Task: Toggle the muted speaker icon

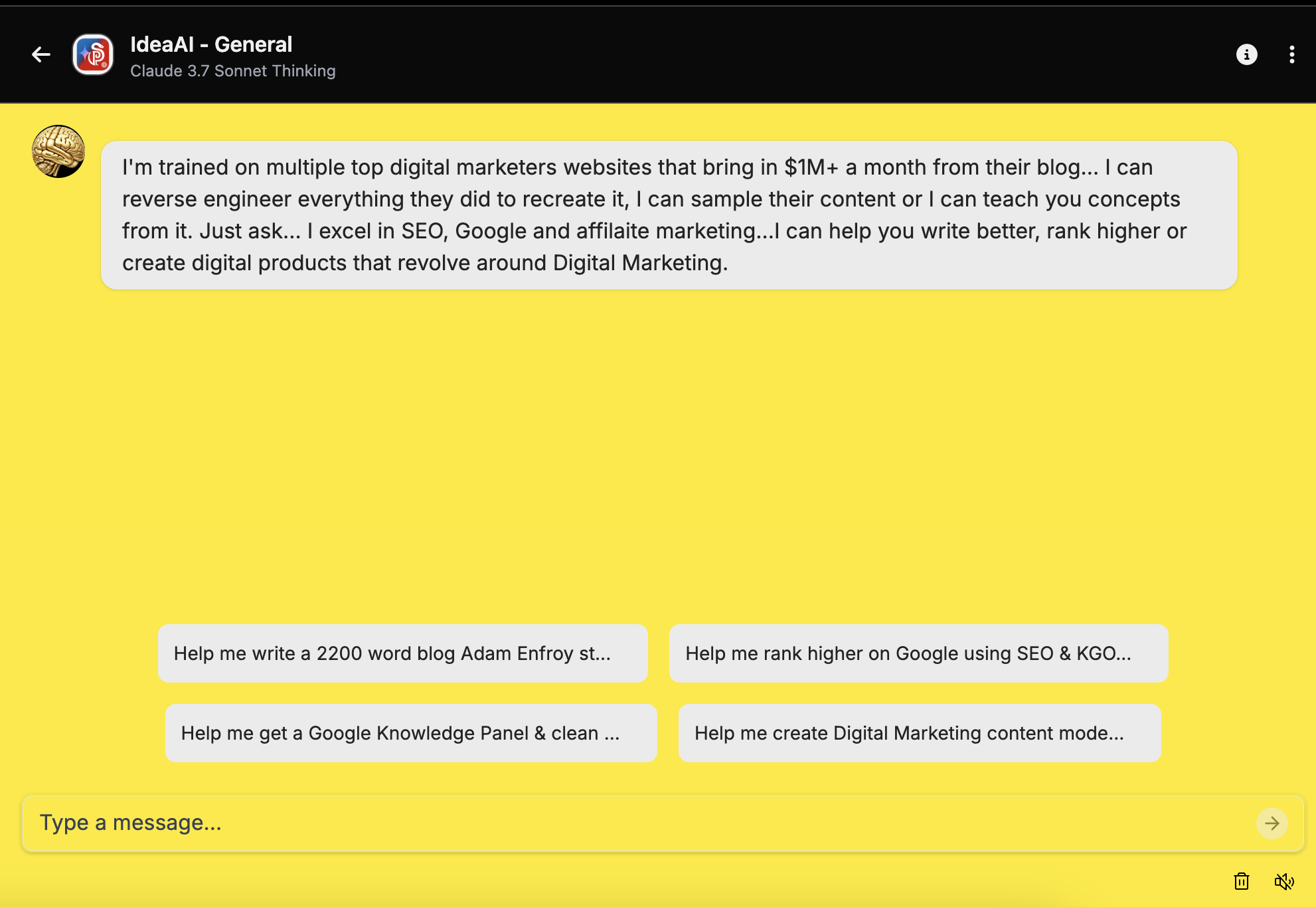Action: (x=1284, y=881)
